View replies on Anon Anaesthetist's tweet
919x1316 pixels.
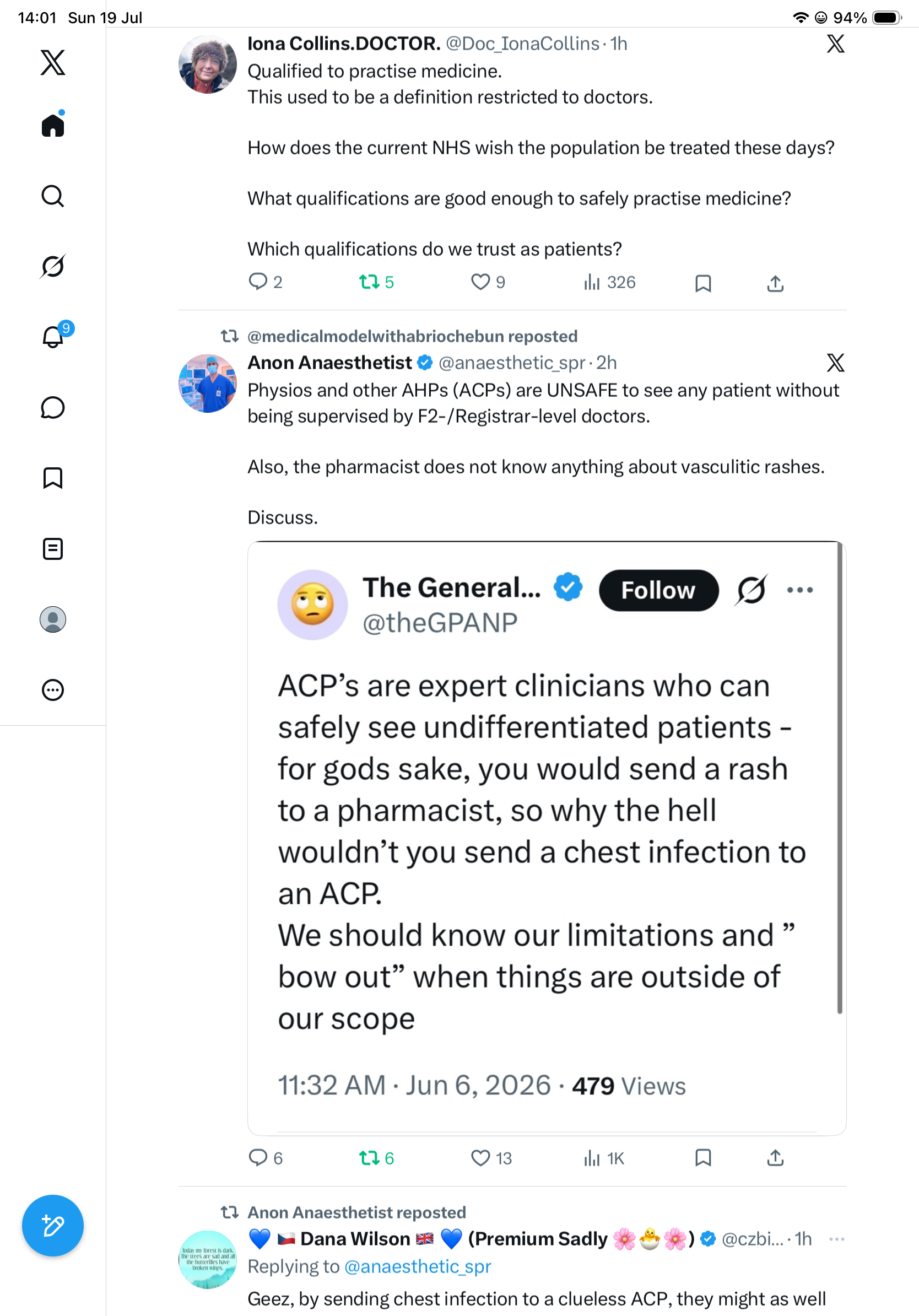point(266,1158)
